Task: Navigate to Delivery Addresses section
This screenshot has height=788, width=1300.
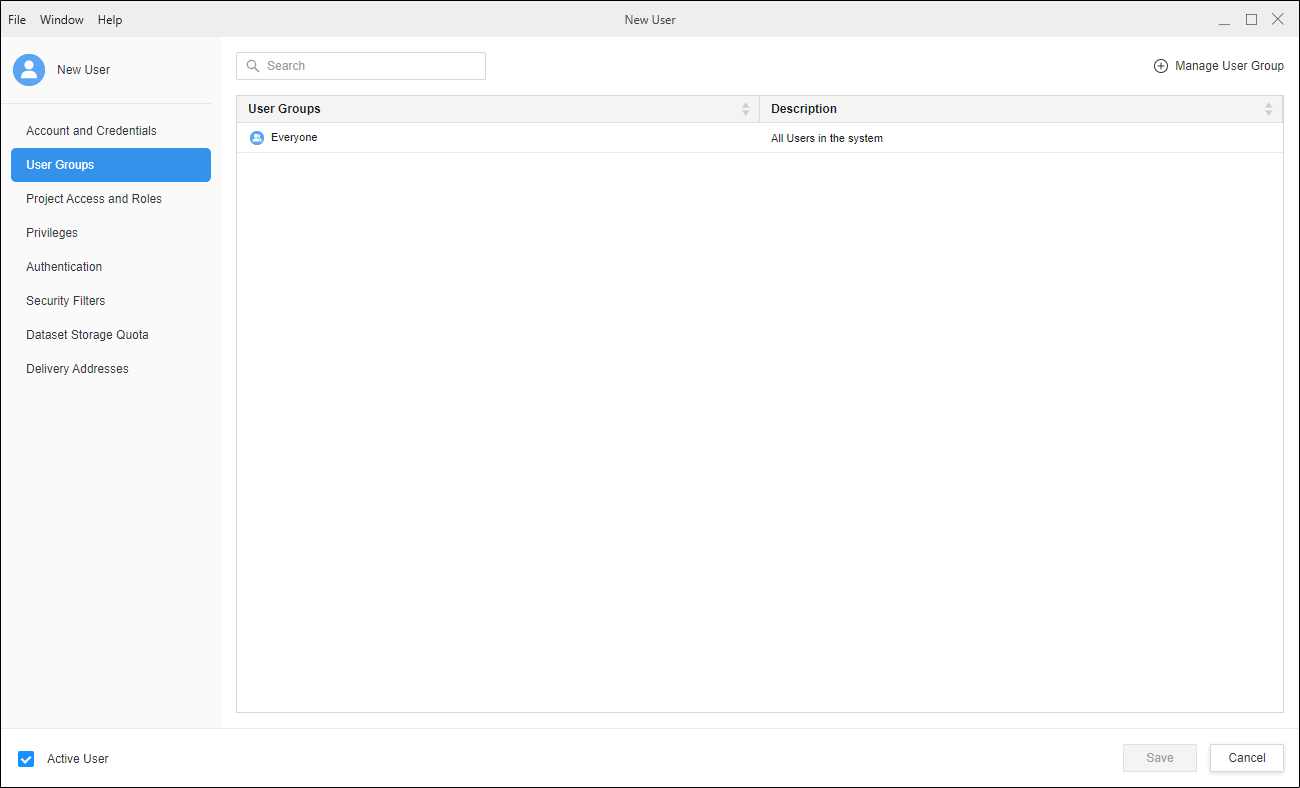Action: [77, 369]
